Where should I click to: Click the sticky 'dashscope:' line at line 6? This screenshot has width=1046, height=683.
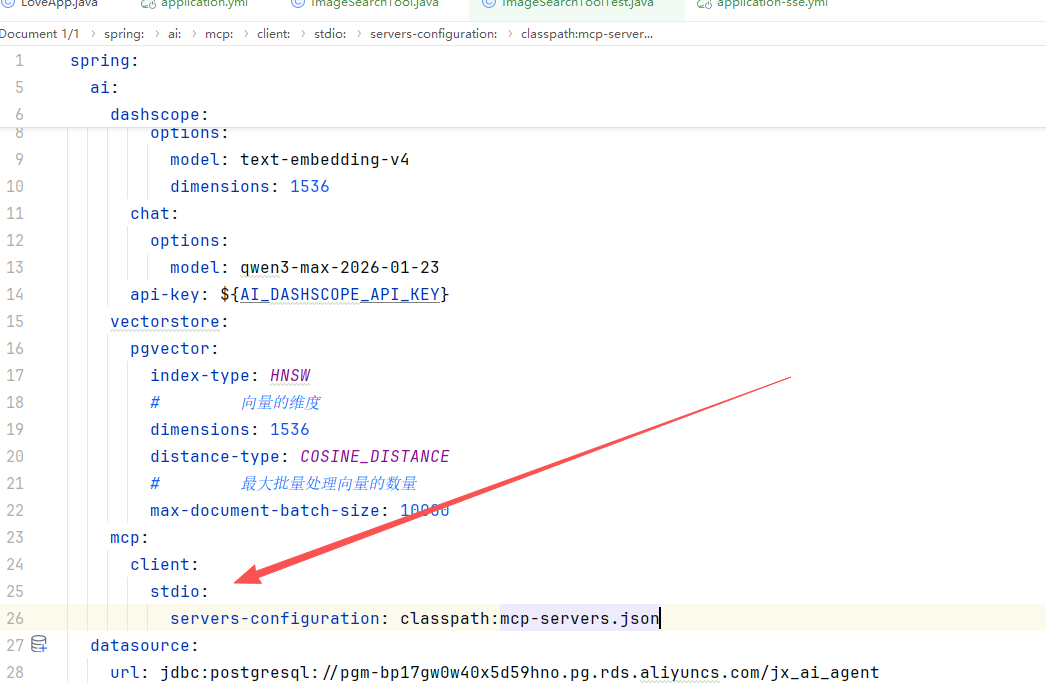point(159,115)
